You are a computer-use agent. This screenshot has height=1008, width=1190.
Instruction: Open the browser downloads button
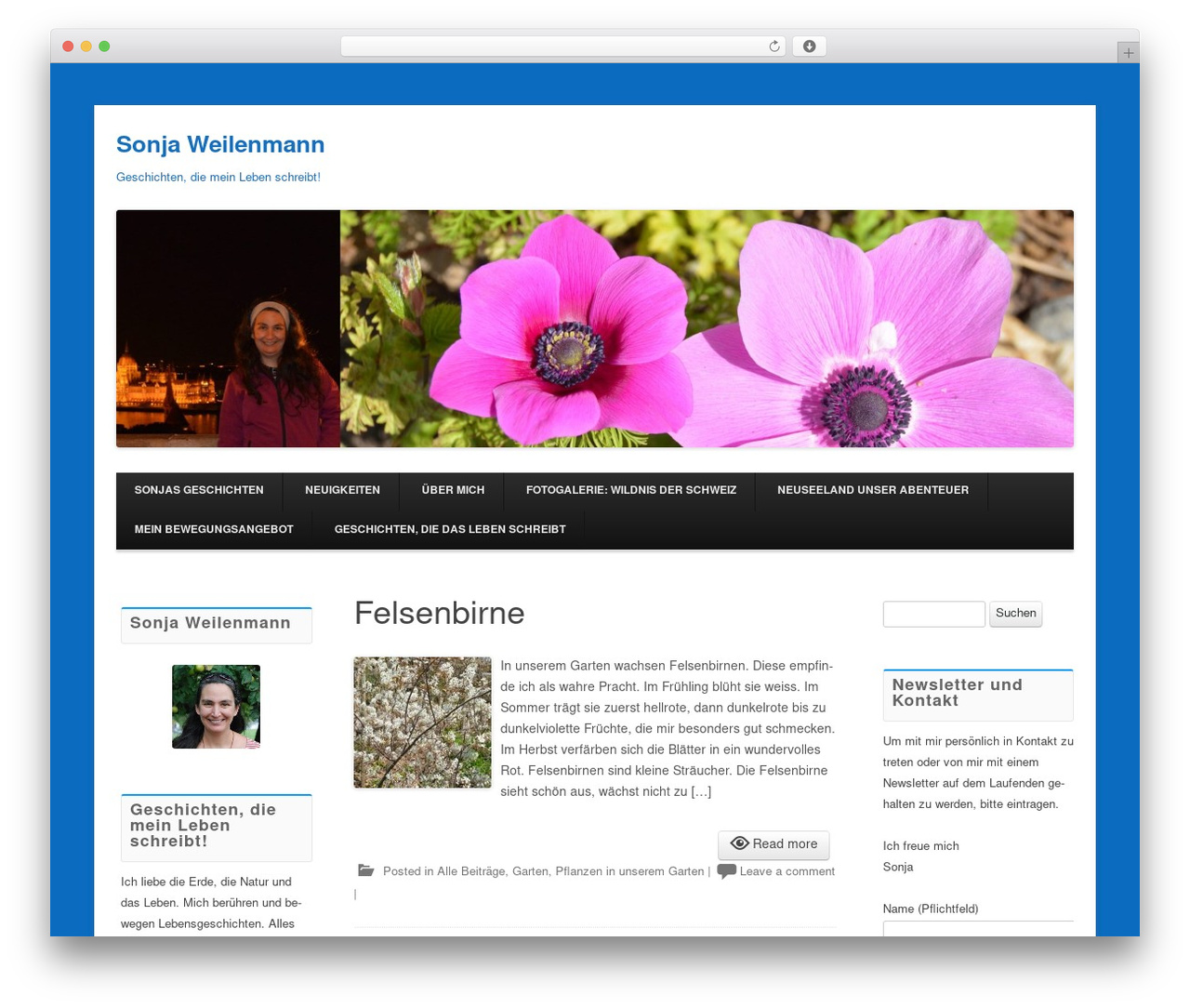[809, 46]
